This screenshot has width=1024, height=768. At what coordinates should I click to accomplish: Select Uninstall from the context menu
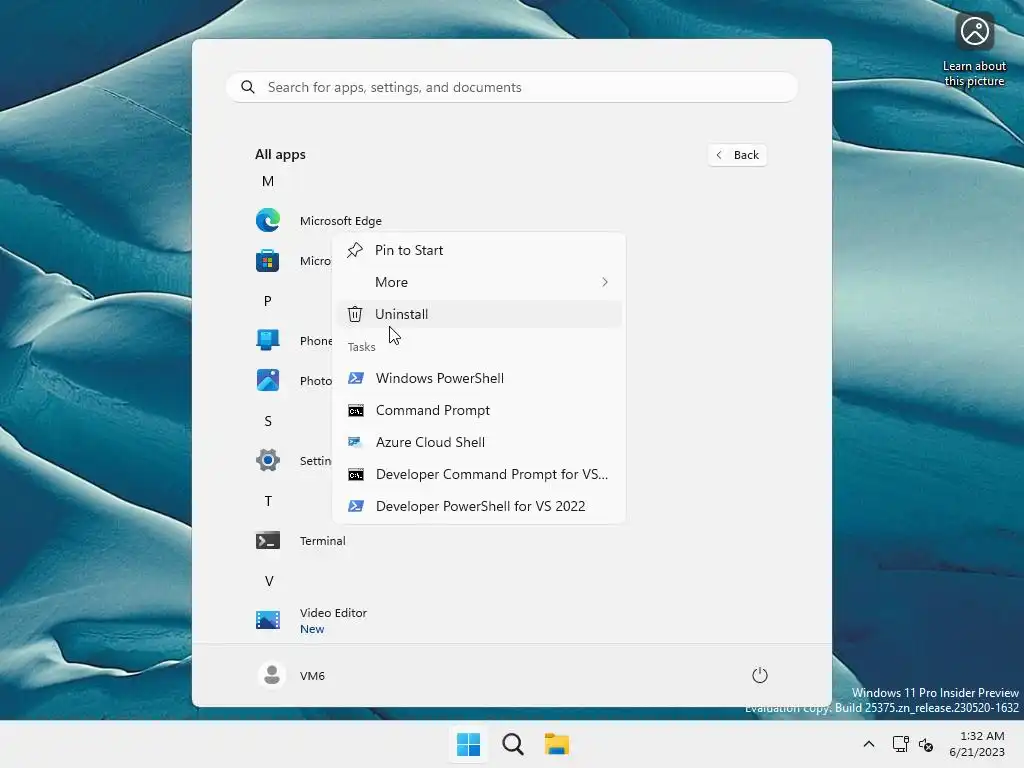[479, 314]
